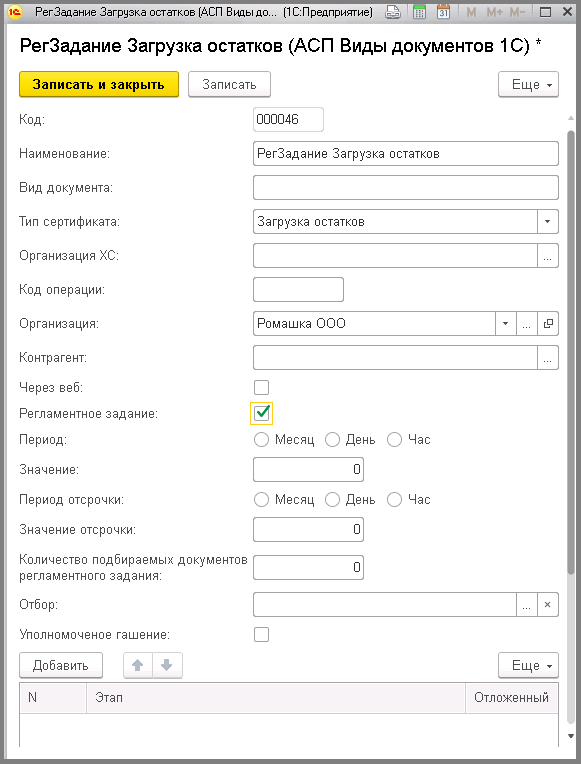Screen dimensions: 581x764
Task: Open the calculator icon in title bar
Action: [419, 12]
